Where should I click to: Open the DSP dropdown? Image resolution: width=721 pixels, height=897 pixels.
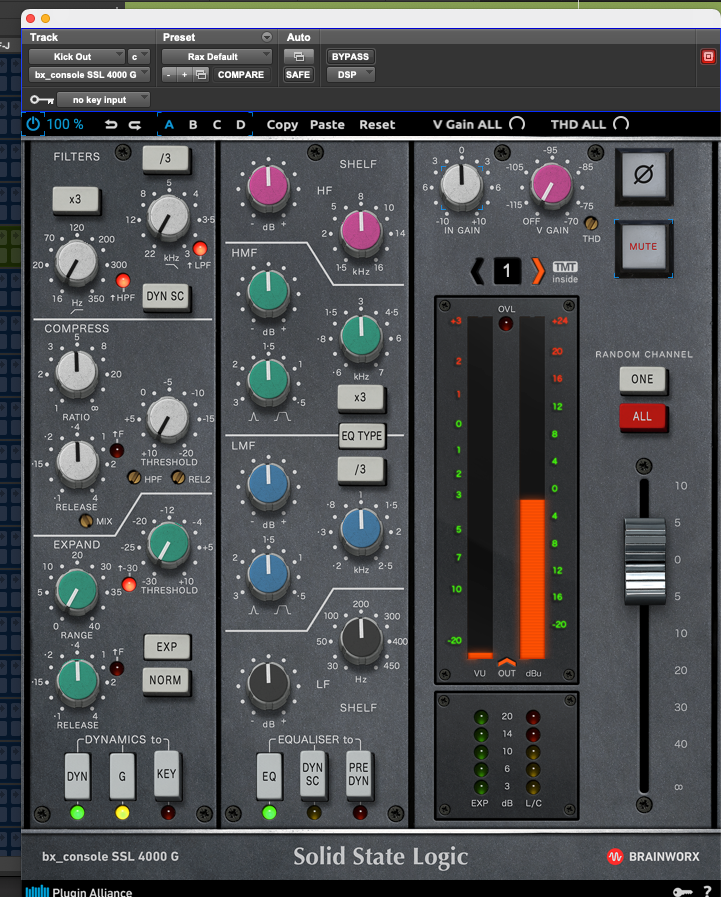coord(351,74)
